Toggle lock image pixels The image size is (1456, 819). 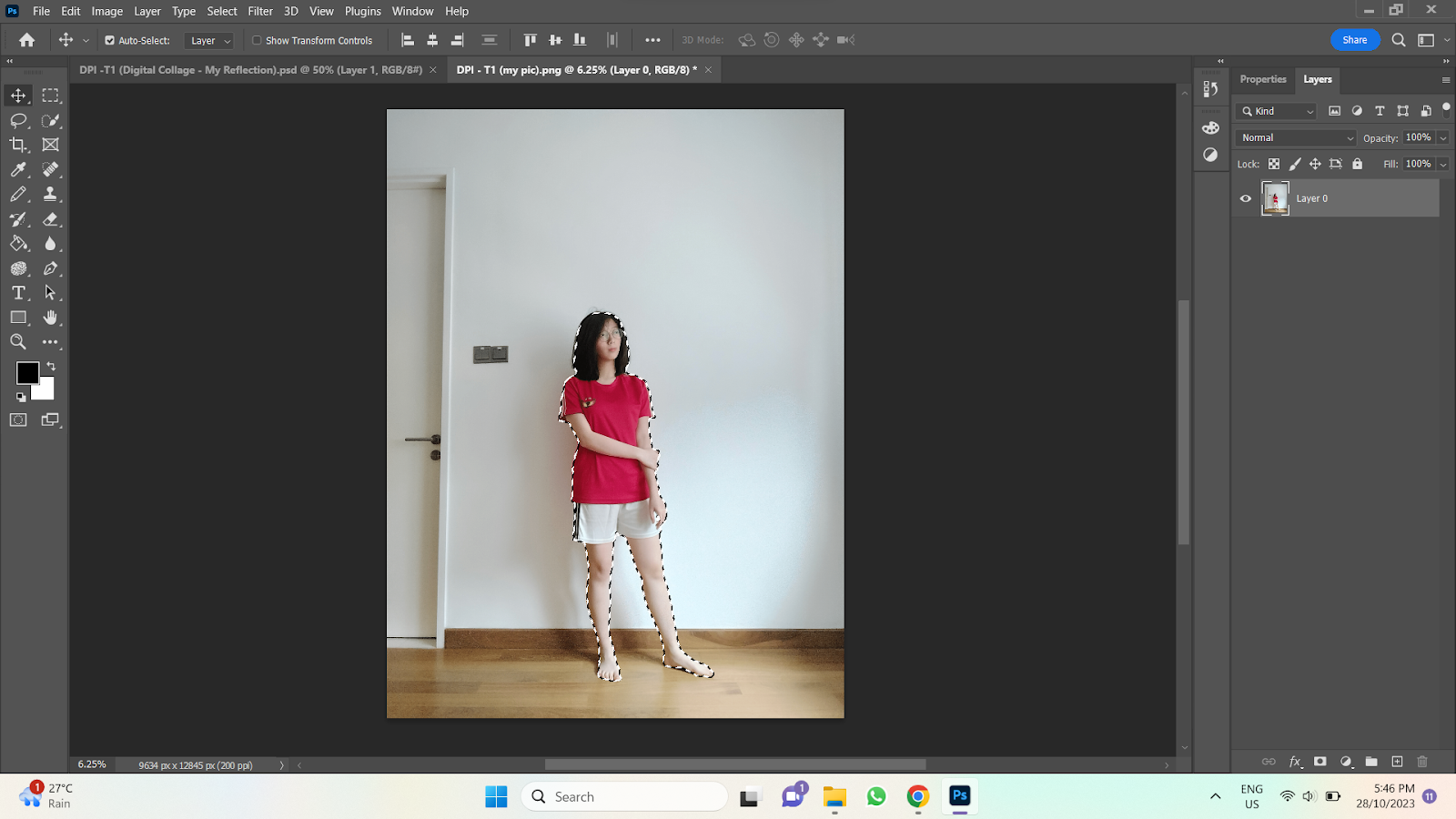coord(1295,164)
